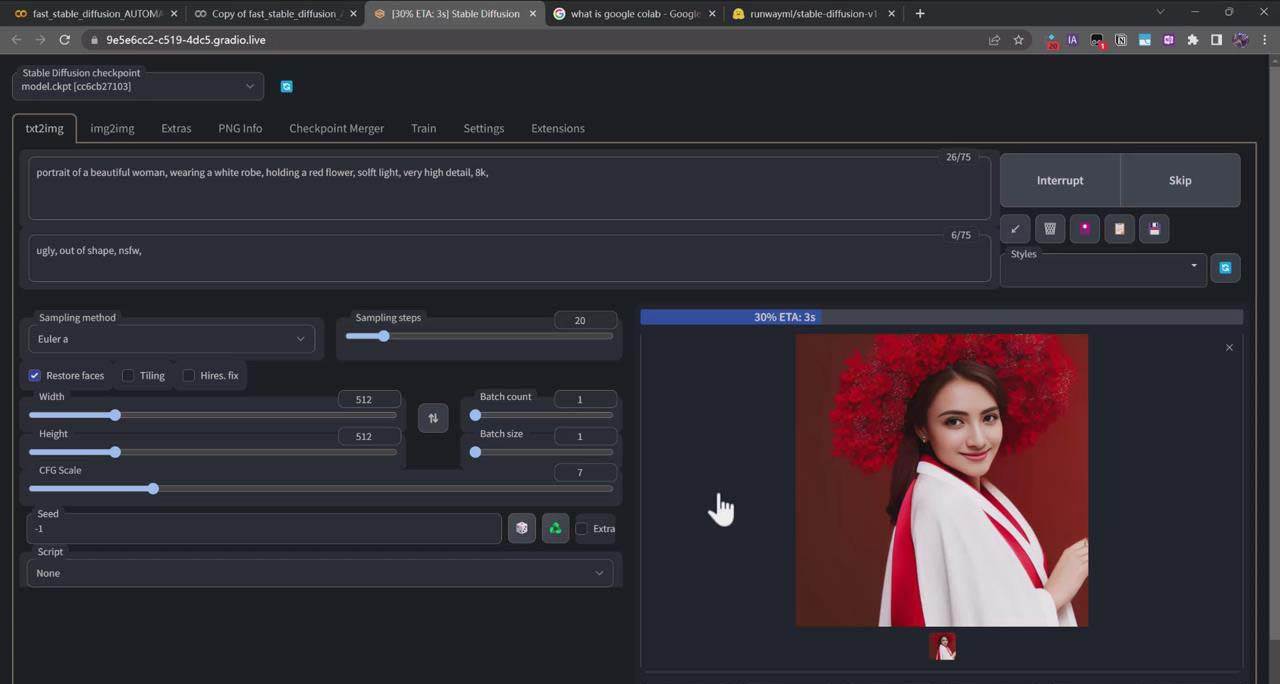Enable the Hires. fix checkbox
The height and width of the screenshot is (684, 1280).
189,375
